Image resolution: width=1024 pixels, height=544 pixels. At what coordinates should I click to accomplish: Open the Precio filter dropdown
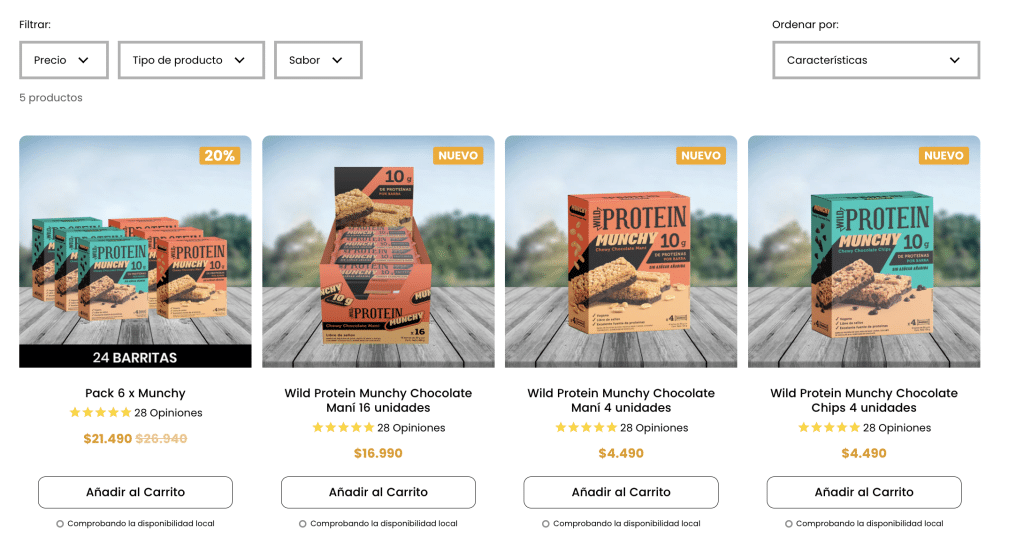coord(64,60)
